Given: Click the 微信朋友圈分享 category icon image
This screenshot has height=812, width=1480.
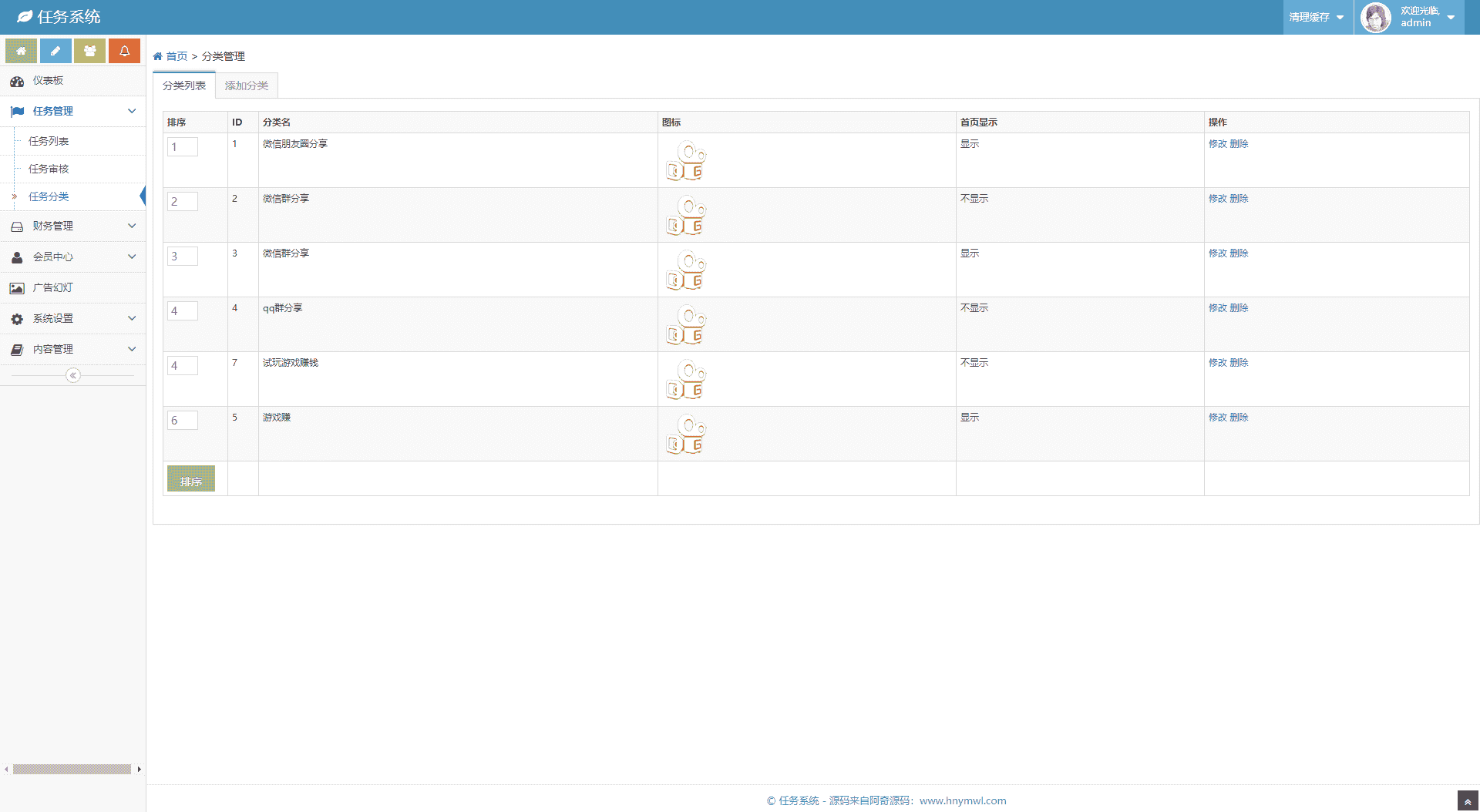Looking at the screenshot, I should click(685, 161).
